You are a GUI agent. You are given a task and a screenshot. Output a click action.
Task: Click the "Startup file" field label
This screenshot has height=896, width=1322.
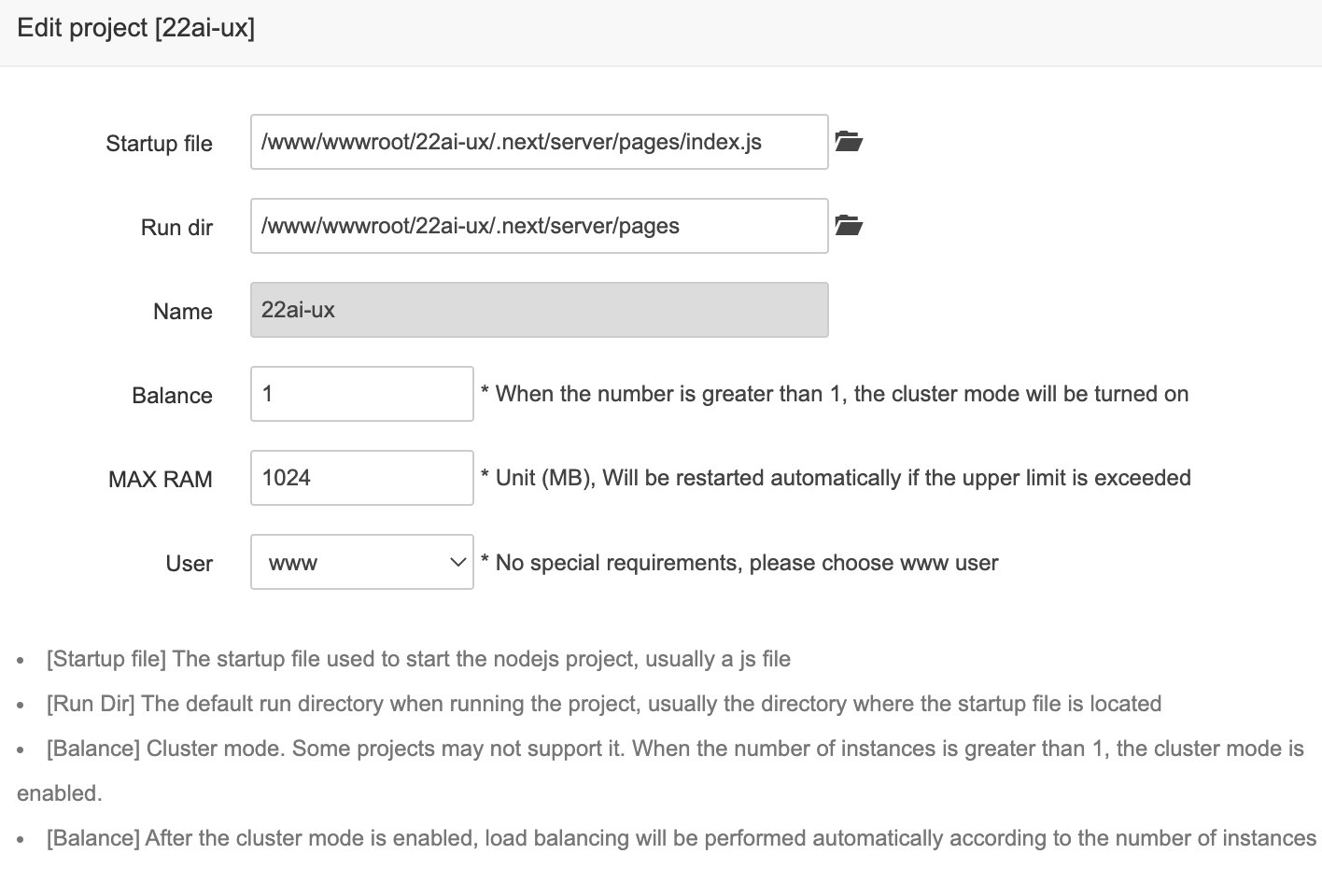(x=159, y=144)
